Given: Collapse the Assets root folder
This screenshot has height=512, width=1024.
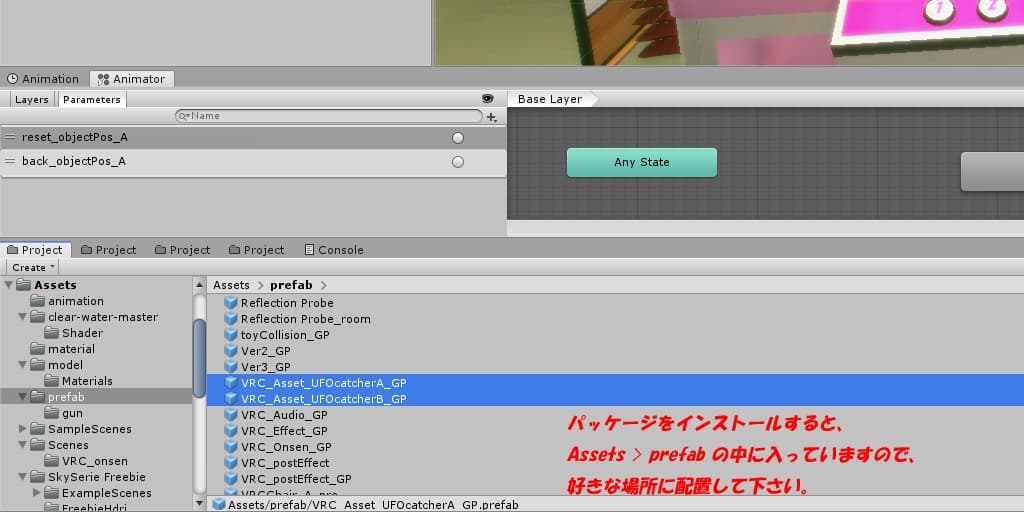Looking at the screenshot, I should 8,285.
